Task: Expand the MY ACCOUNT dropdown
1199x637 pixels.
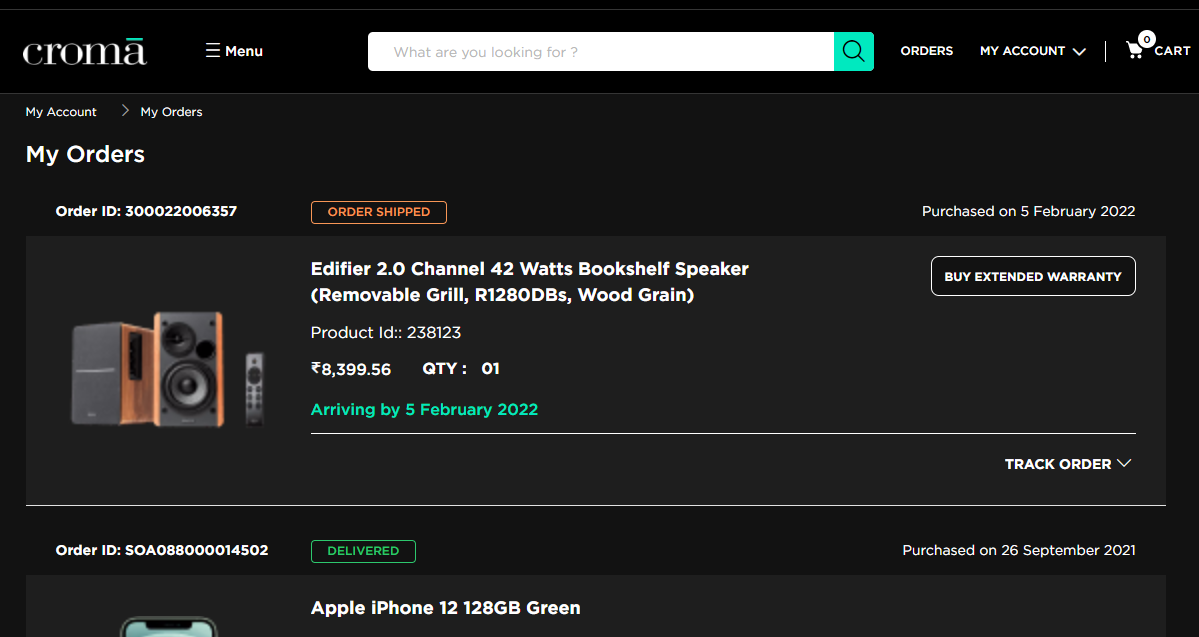Action: (1032, 51)
